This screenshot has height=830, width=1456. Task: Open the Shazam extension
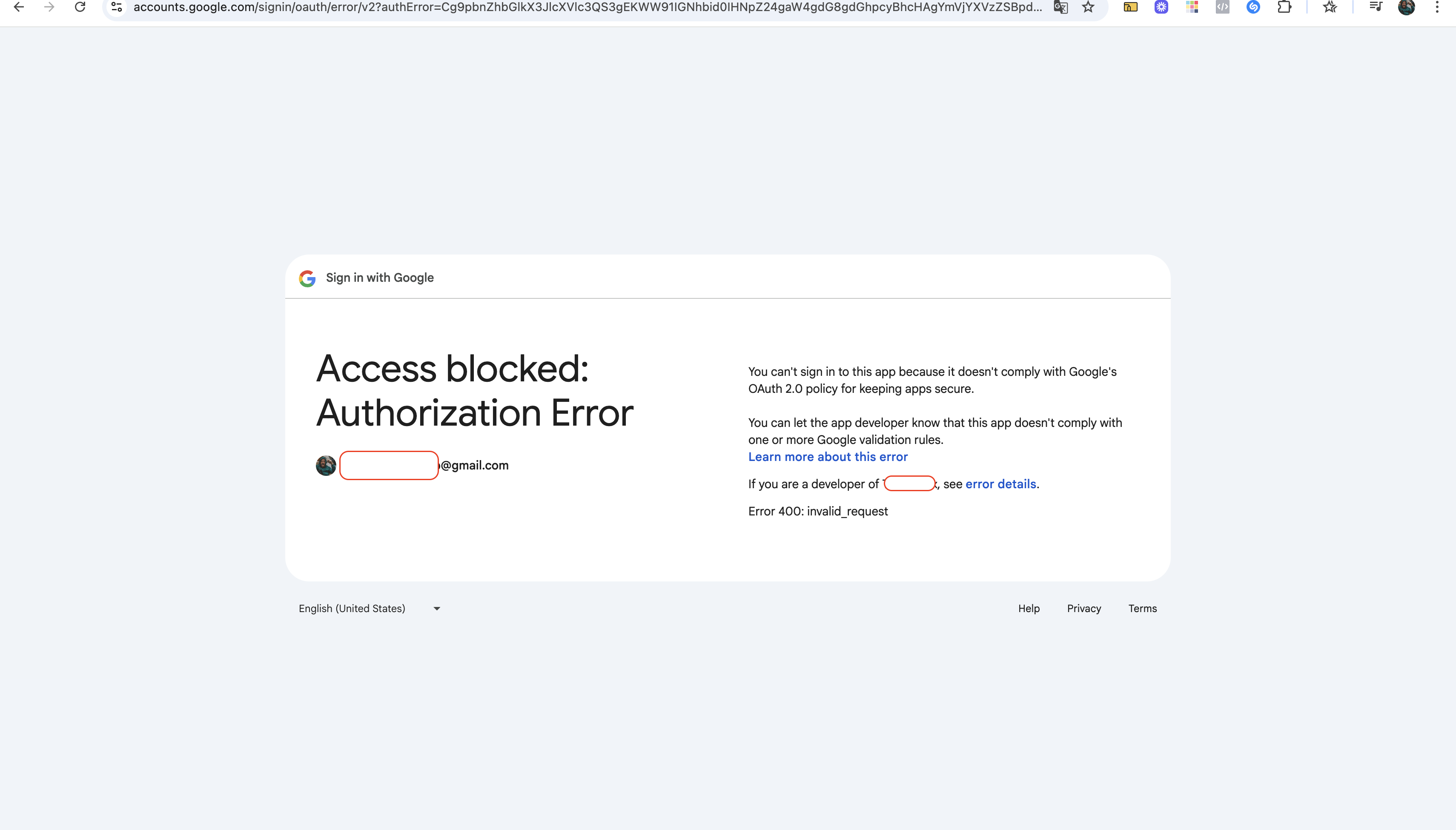[1253, 7]
